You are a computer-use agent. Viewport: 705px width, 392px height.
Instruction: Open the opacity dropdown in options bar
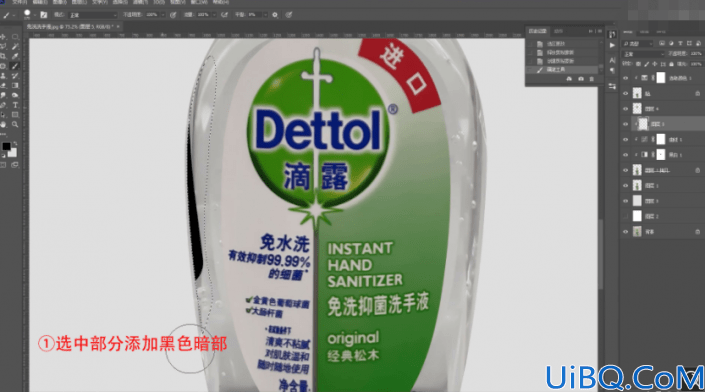point(162,15)
